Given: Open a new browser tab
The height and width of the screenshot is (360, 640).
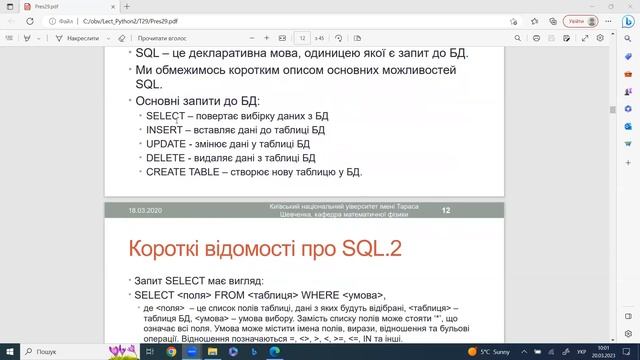Looking at the screenshot, I should [127, 7].
